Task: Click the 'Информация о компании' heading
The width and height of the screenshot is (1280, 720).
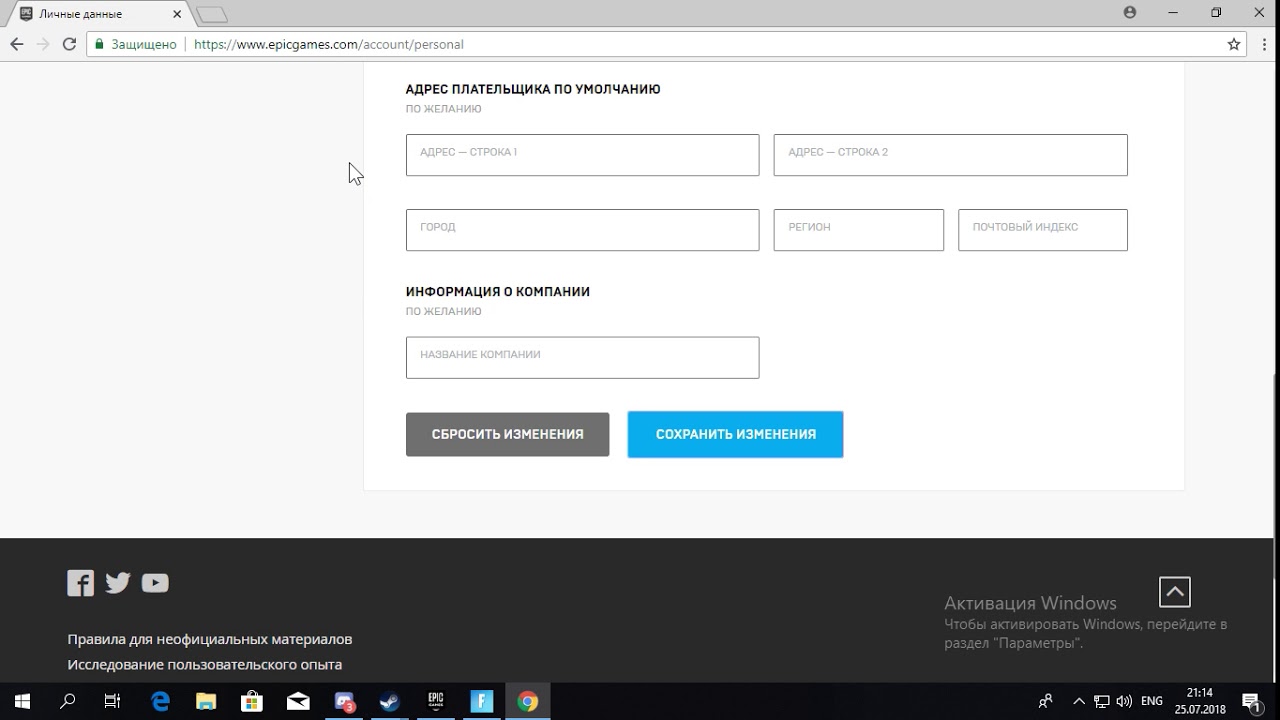Action: [x=498, y=292]
